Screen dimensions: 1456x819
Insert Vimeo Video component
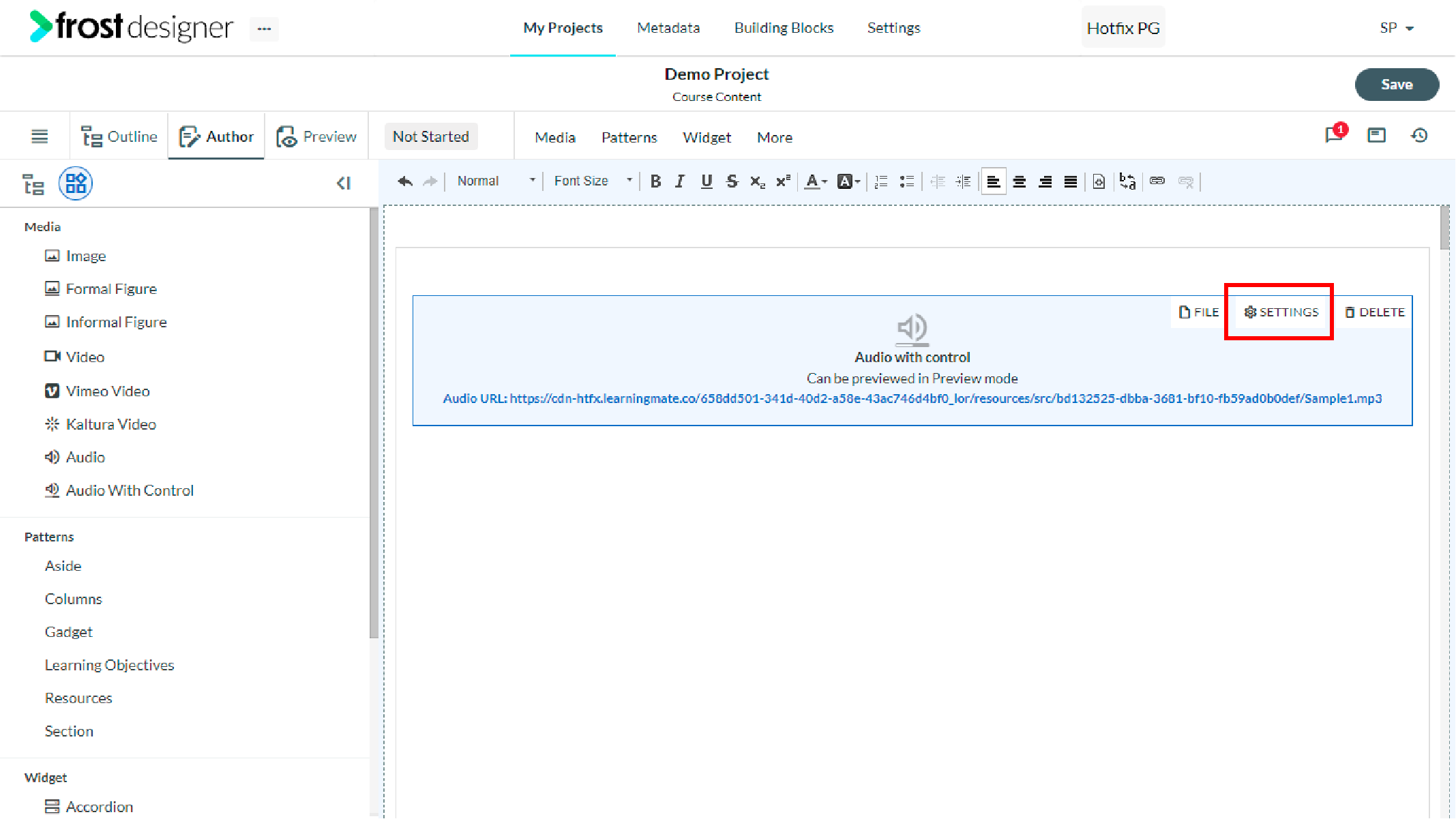coord(97,391)
